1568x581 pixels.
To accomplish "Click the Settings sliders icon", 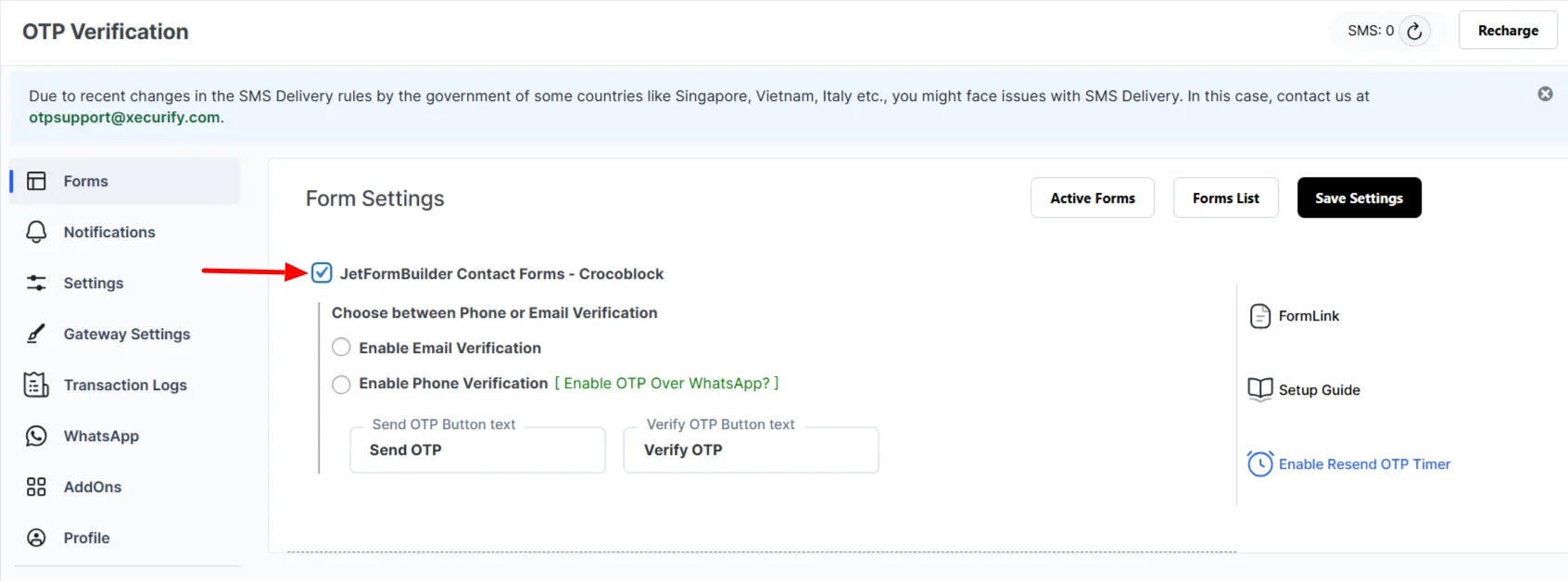I will click(36, 284).
